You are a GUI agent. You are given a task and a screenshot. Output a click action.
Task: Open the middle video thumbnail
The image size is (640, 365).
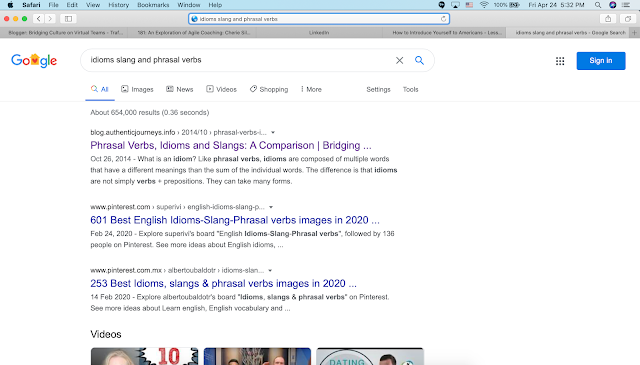pyautogui.click(x=257, y=356)
